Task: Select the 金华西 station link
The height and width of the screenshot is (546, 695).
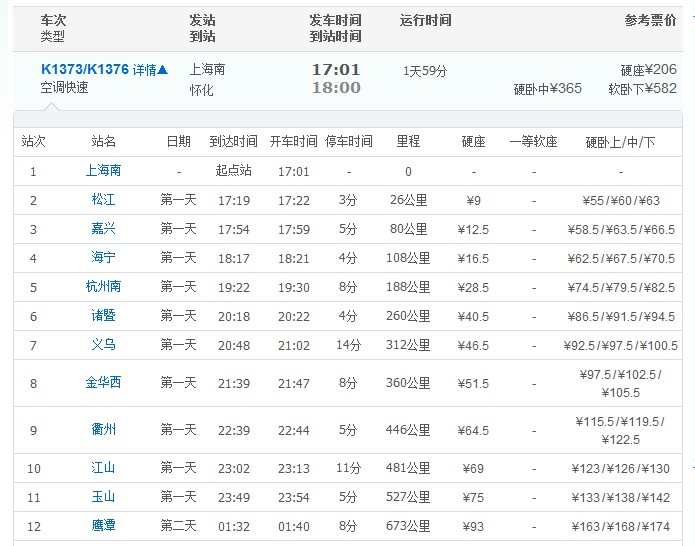Action: click(103, 383)
